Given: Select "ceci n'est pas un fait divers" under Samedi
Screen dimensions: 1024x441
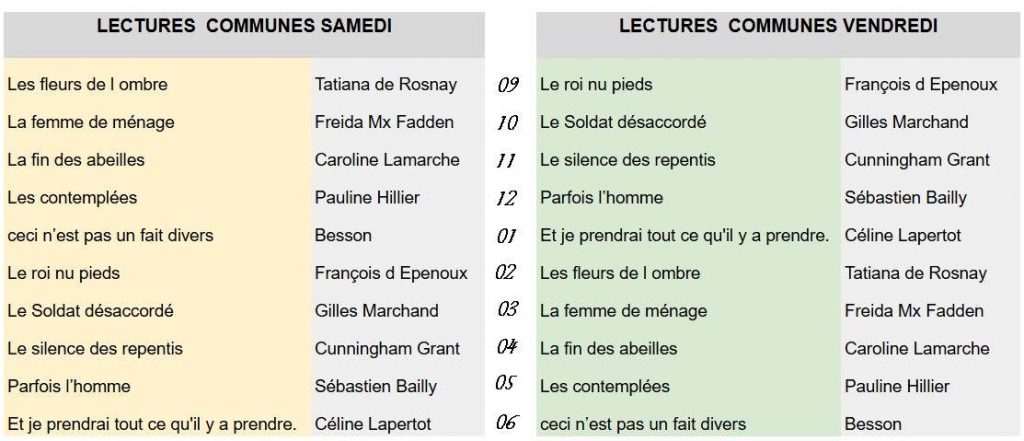Looking at the screenshot, I should pyautogui.click(x=110, y=236).
